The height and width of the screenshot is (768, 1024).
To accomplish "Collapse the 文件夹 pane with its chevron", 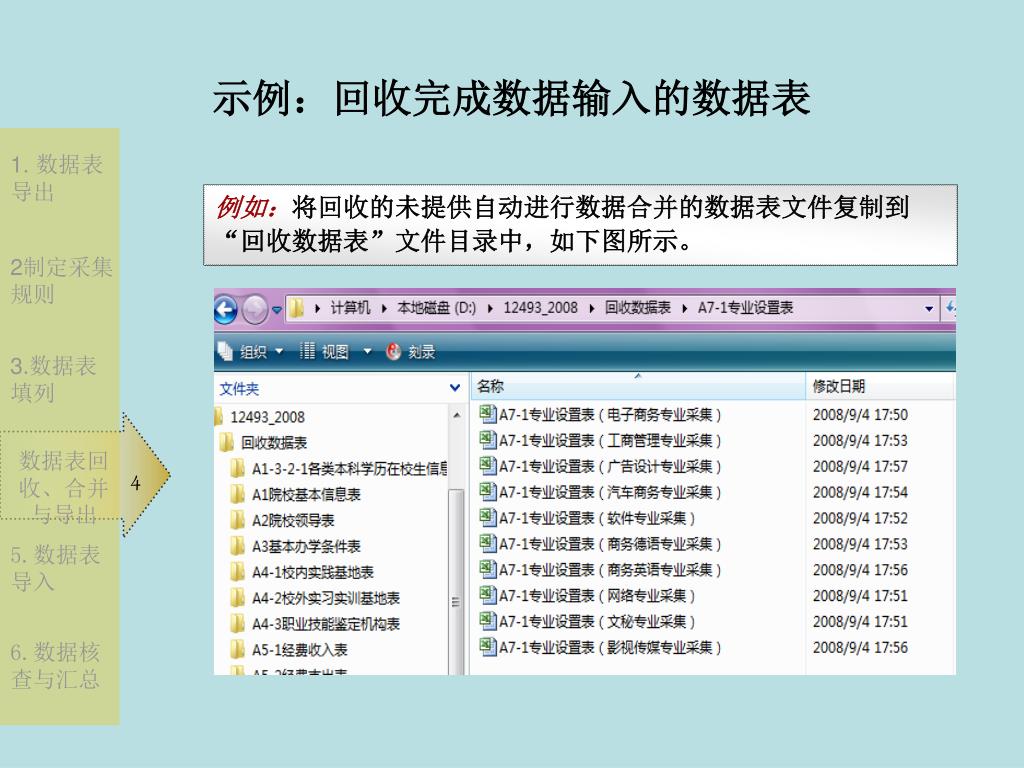I will (x=455, y=388).
